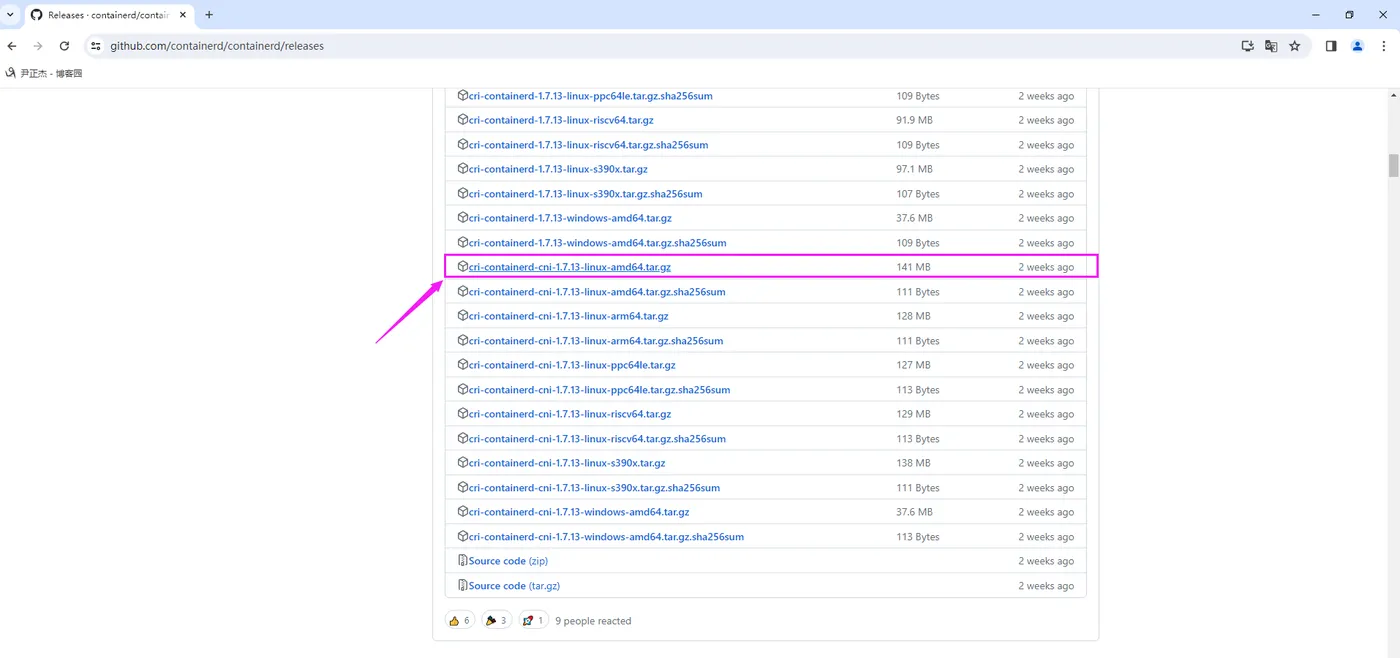Download cri-containerd-1.7.13-linux-ppc64le.tar.gz.sha256sum
The image size is (1400, 658).
click(x=590, y=96)
